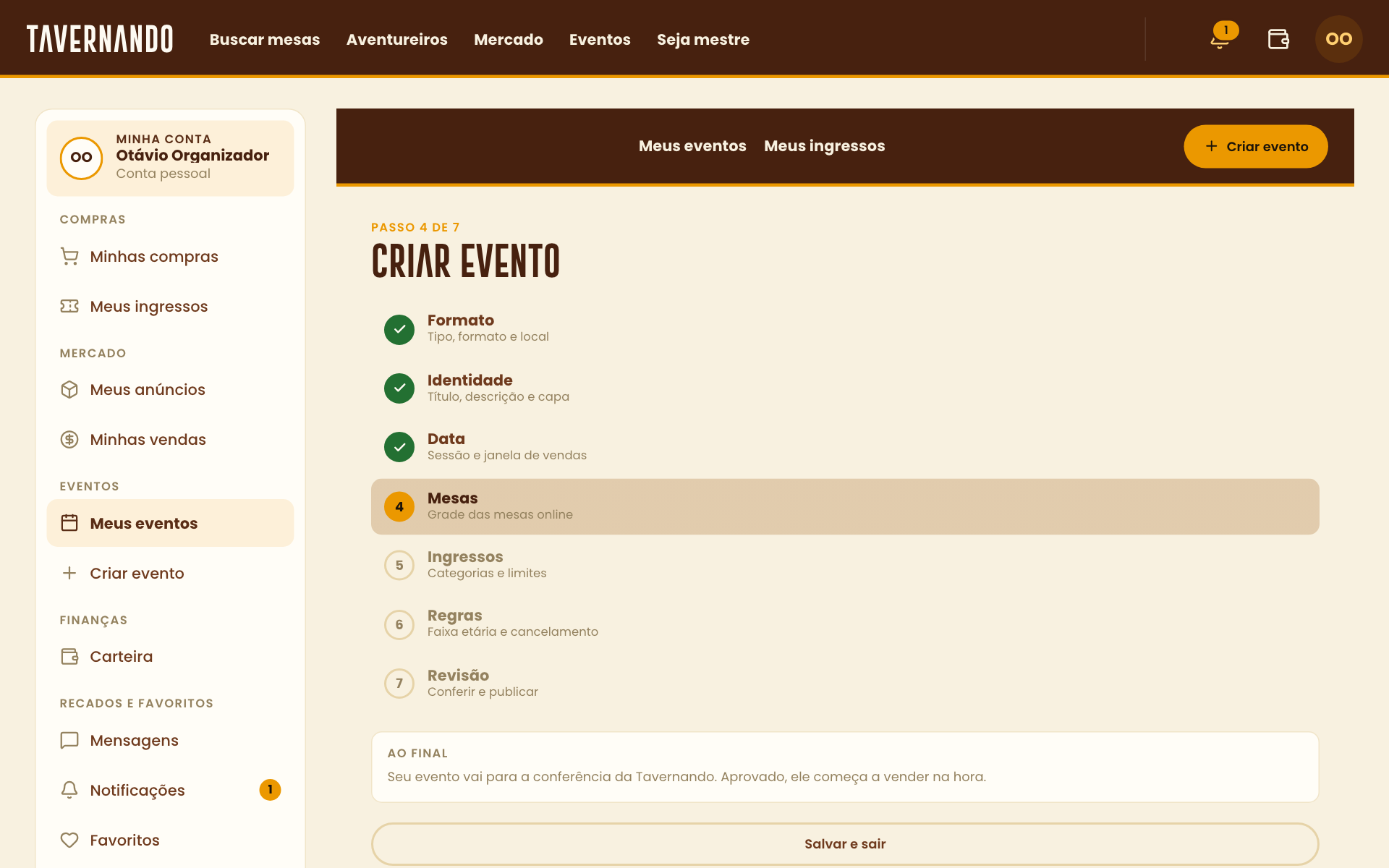Click the heart icon beside Favoritos
This screenshot has width=1389, height=868.
[x=69, y=841]
